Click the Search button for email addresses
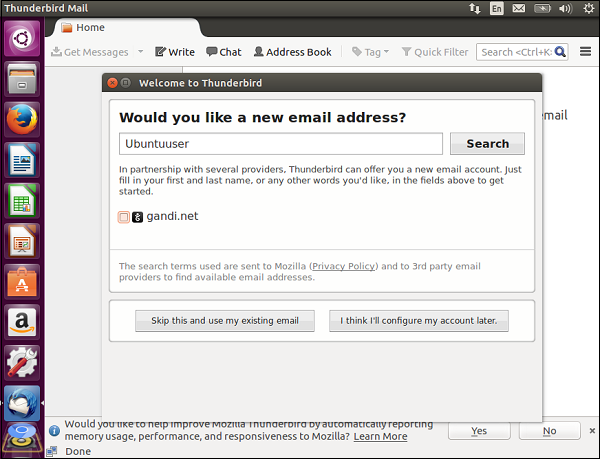Image resolution: width=600 pixels, height=459 pixels. tap(487, 144)
